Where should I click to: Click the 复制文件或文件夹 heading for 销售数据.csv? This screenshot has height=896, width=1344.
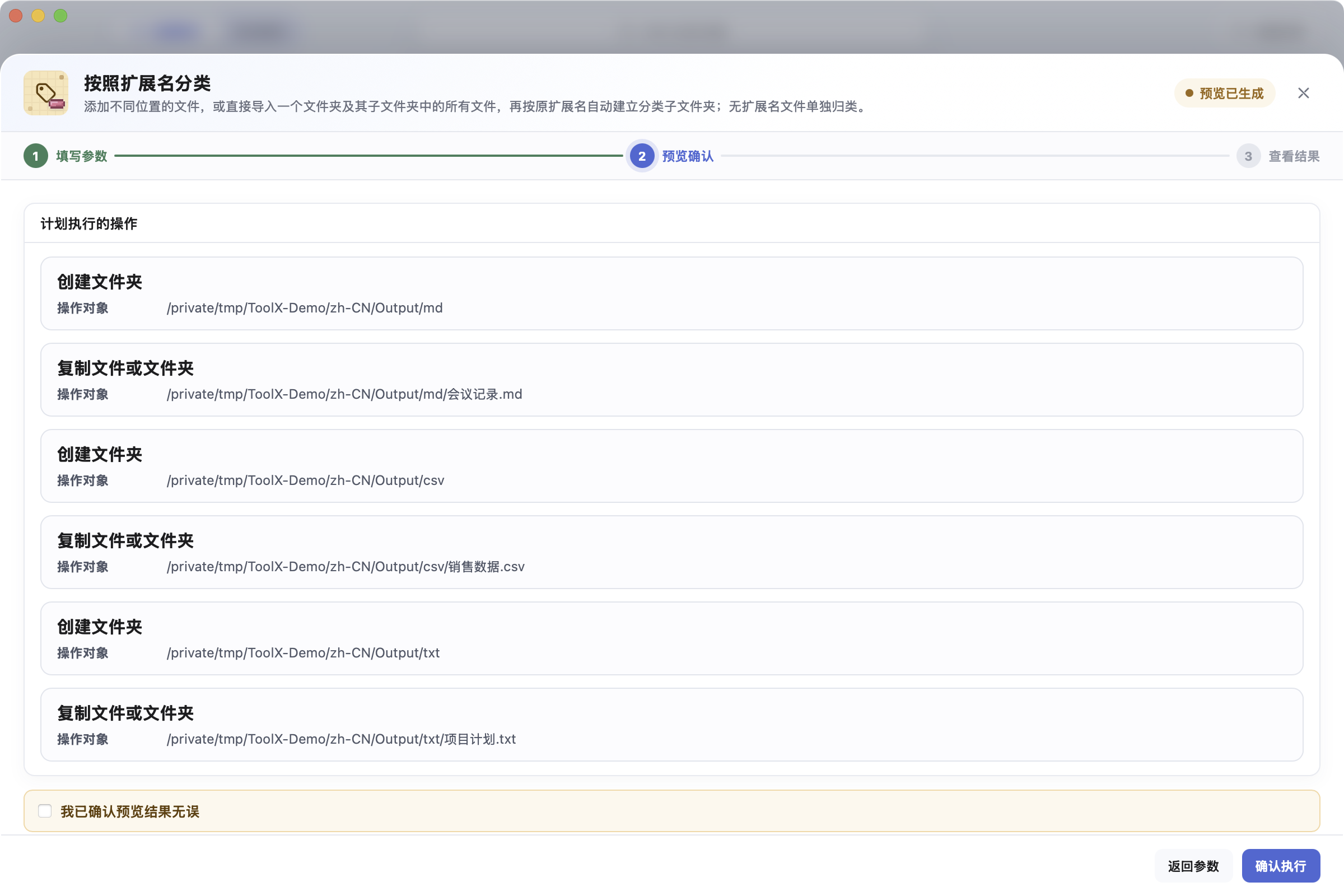tap(125, 540)
